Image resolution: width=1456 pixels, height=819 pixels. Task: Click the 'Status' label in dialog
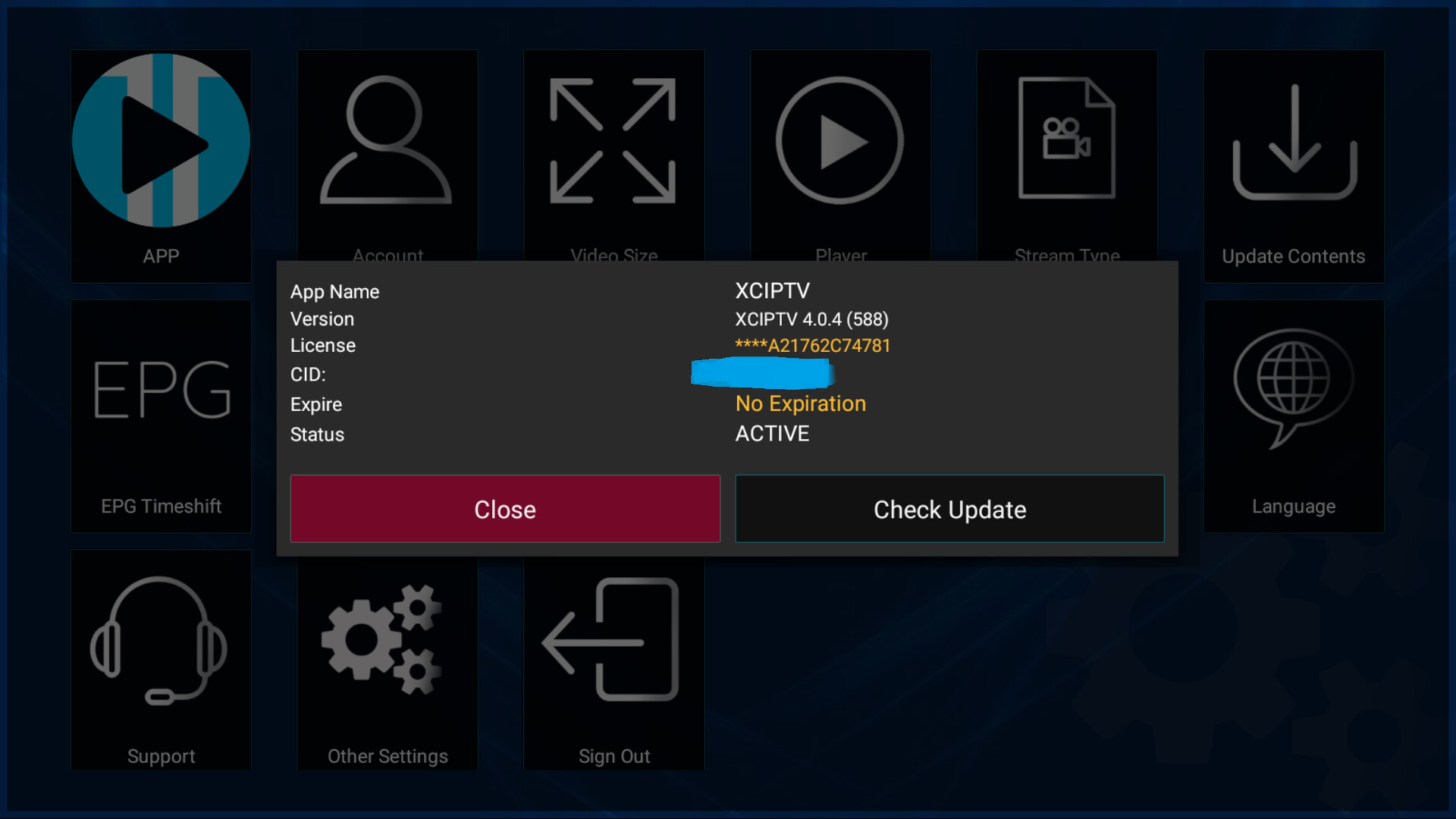pyautogui.click(x=317, y=435)
